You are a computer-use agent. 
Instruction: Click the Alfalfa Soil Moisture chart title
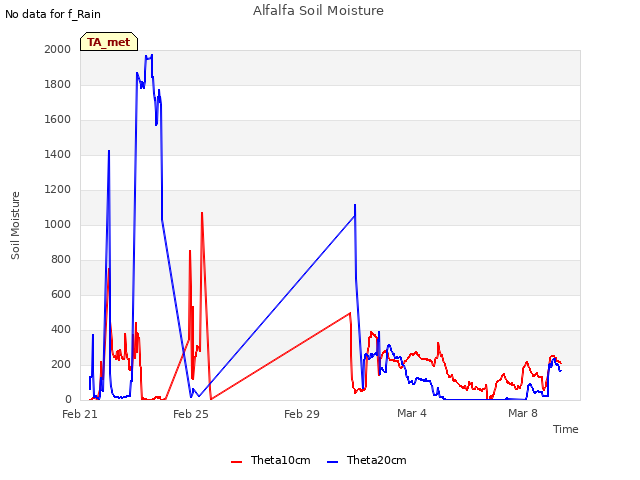click(x=318, y=11)
